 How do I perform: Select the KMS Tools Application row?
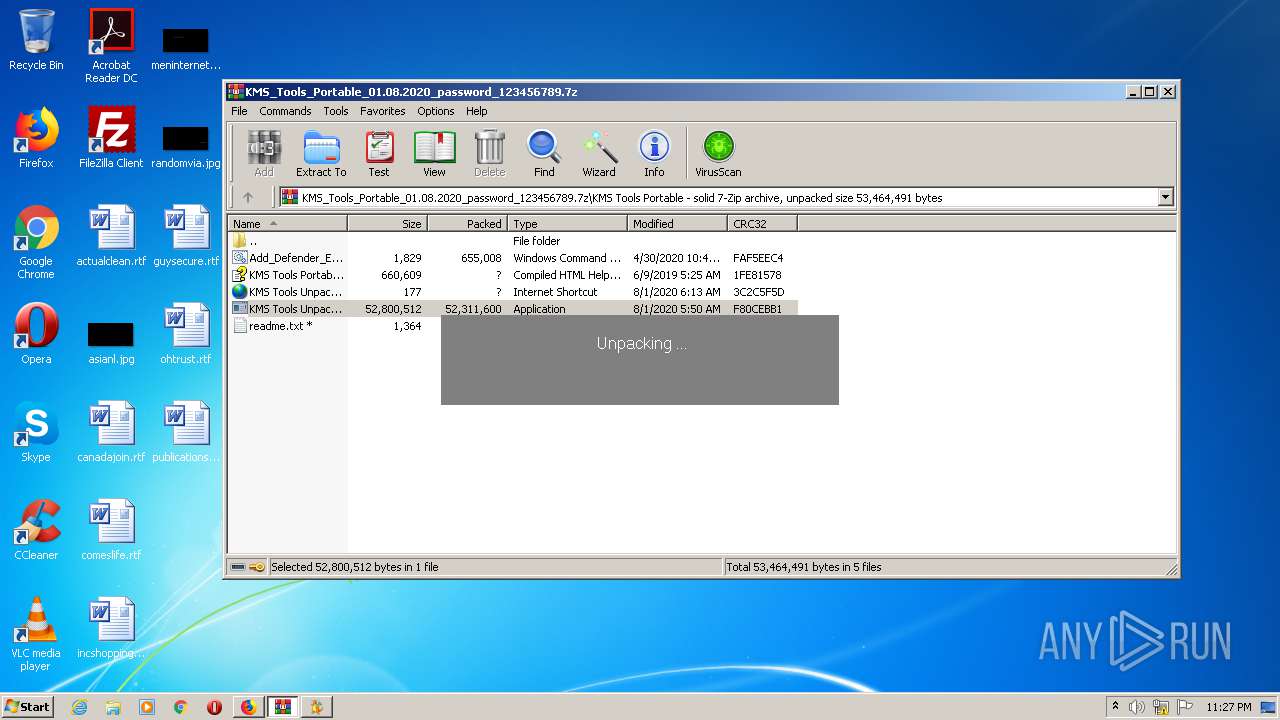514,309
